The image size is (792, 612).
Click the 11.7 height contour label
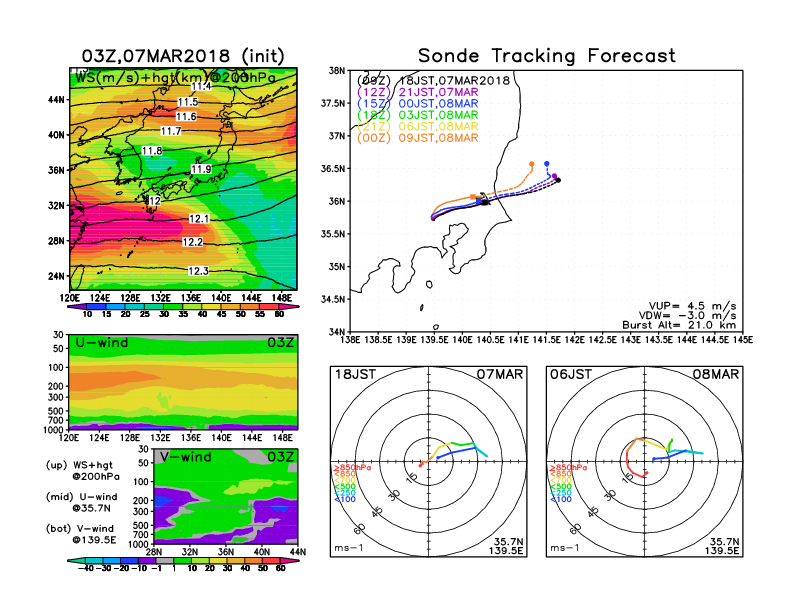click(x=171, y=131)
